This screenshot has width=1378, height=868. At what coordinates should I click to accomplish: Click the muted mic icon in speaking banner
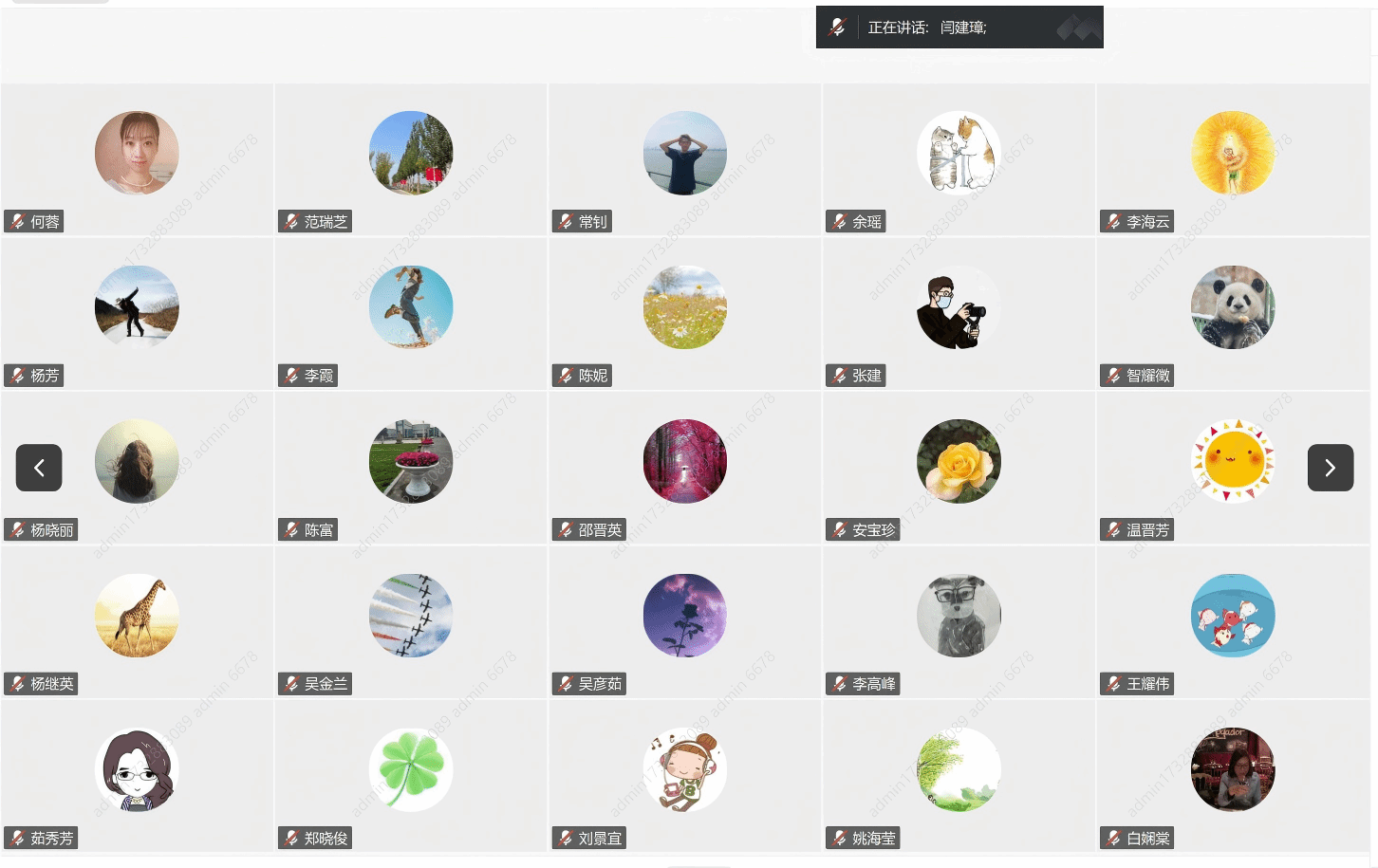click(x=837, y=28)
